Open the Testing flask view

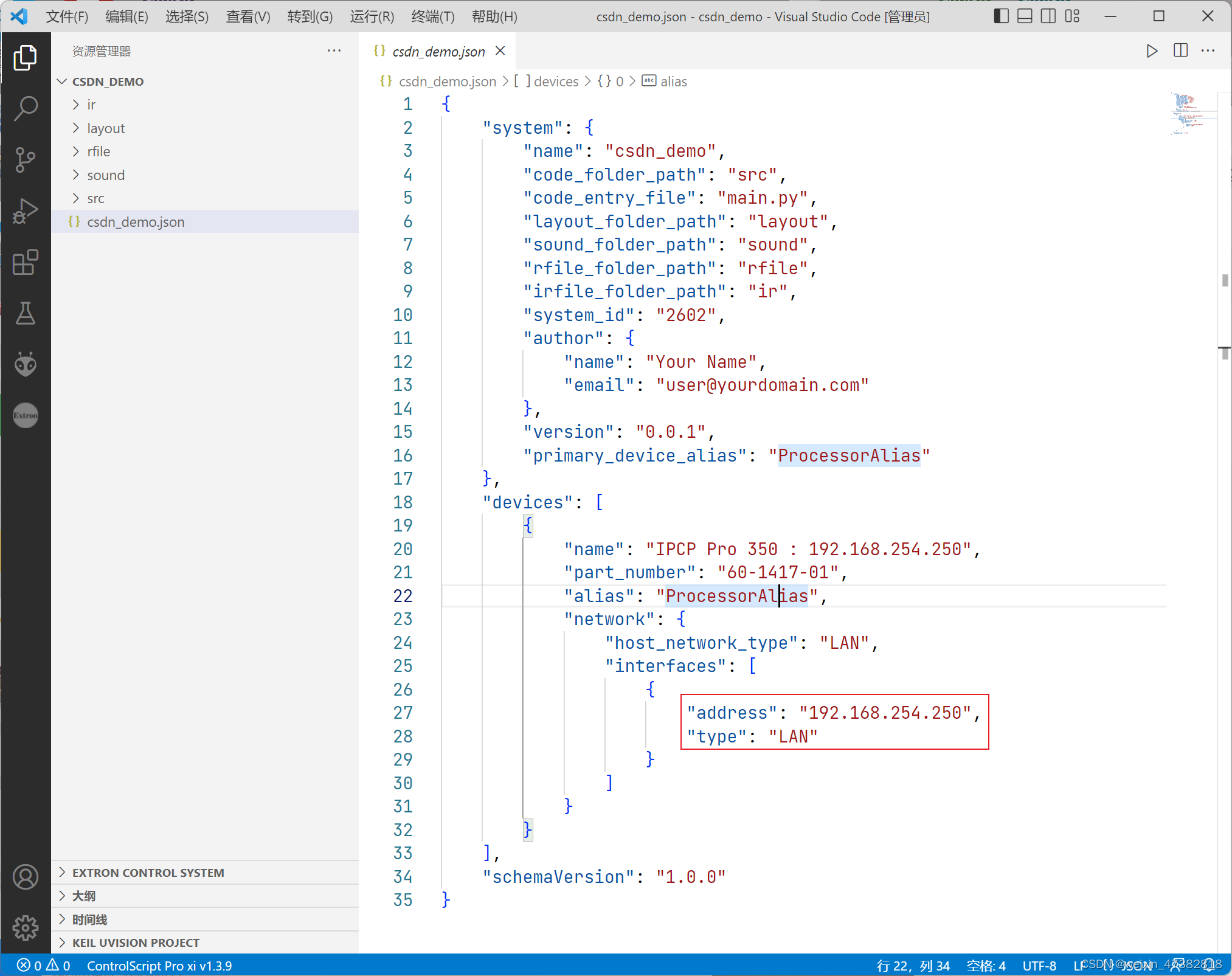tap(26, 313)
